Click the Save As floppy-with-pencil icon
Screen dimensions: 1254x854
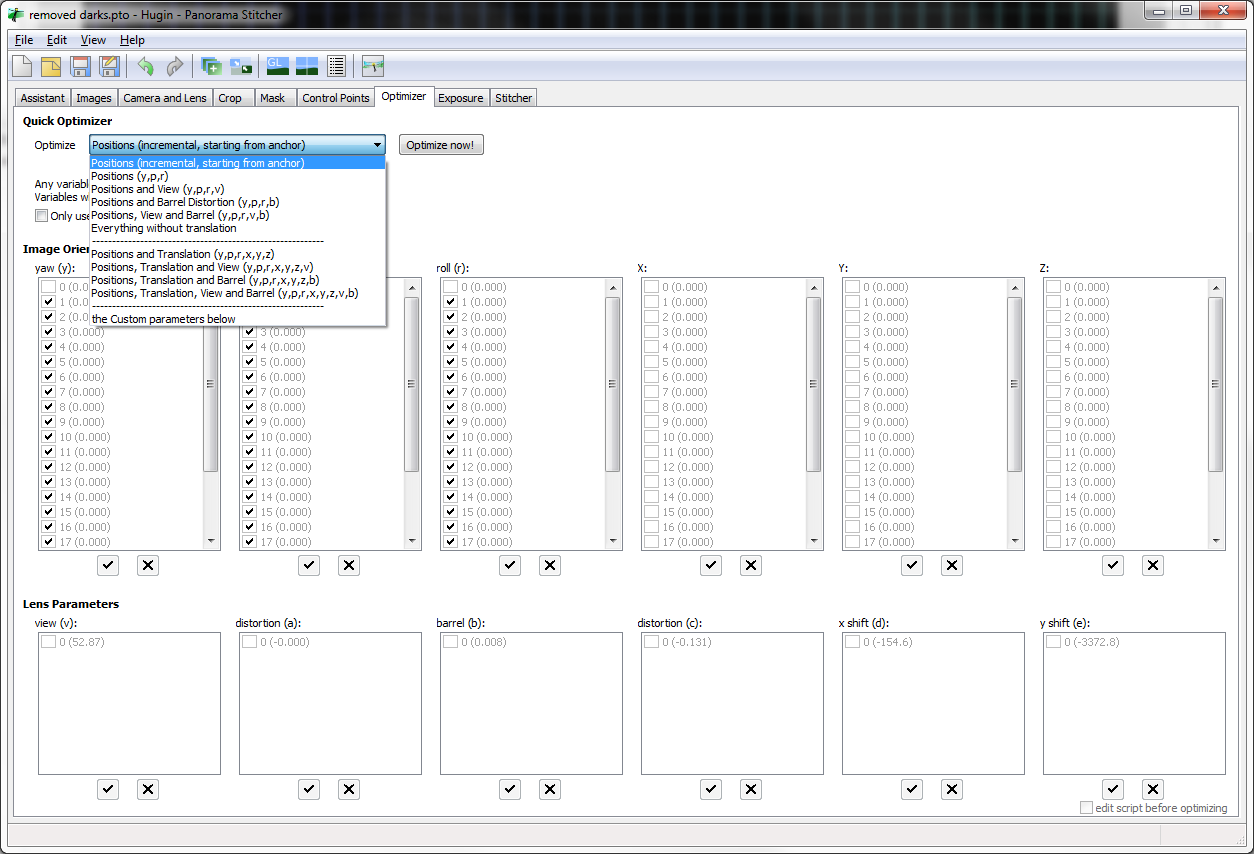109,67
